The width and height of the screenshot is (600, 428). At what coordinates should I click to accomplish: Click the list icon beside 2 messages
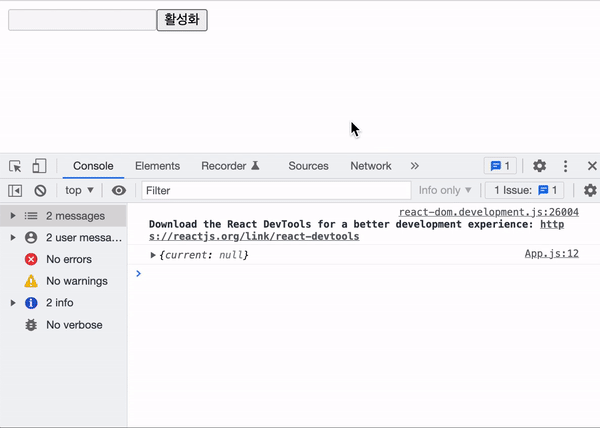point(31,216)
